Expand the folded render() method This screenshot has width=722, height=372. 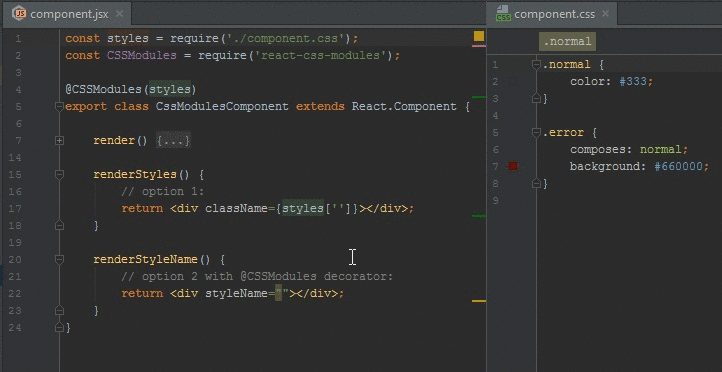click(x=59, y=141)
